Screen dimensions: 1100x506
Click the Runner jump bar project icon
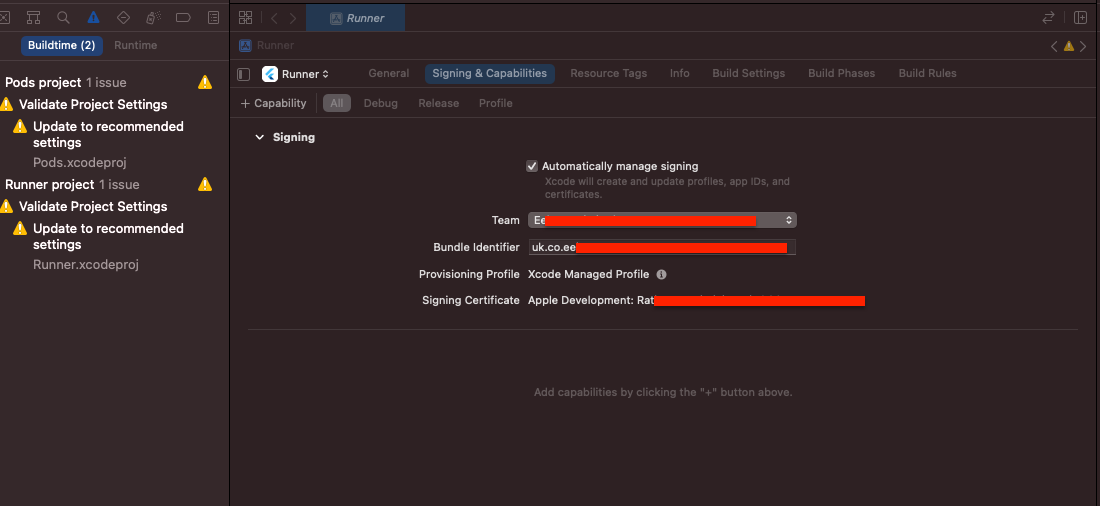click(x=245, y=46)
